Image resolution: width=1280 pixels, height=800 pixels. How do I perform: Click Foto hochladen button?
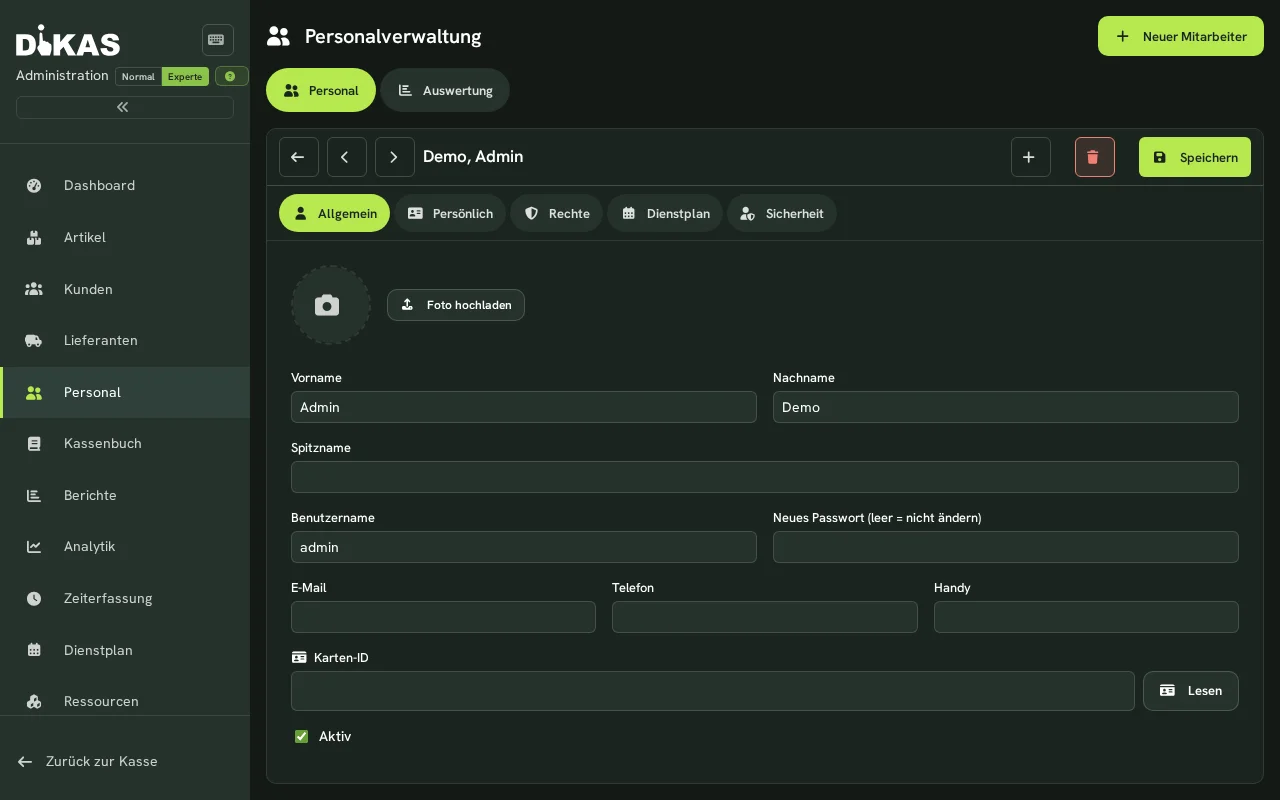(456, 305)
